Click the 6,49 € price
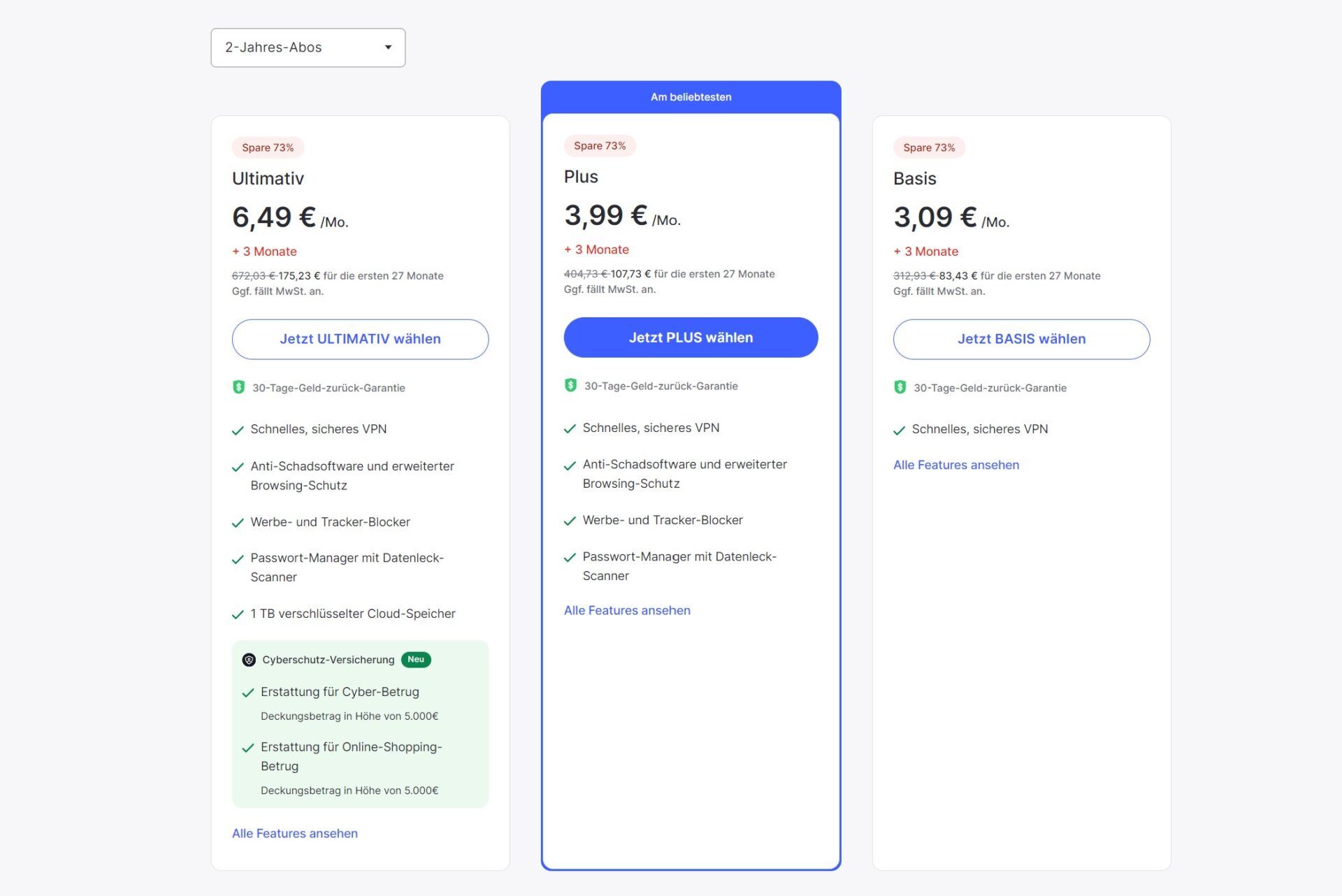1342x896 pixels. [274, 217]
